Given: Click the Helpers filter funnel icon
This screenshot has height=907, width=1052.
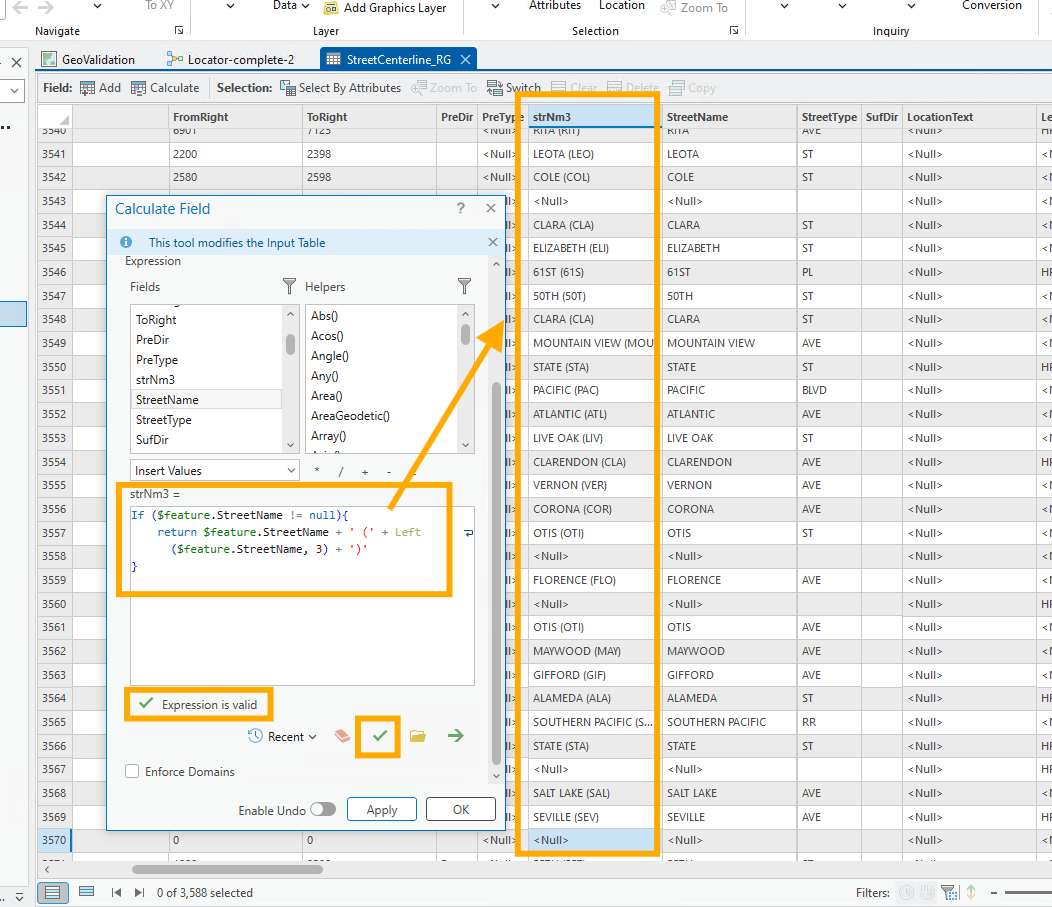Looking at the screenshot, I should pos(464,287).
